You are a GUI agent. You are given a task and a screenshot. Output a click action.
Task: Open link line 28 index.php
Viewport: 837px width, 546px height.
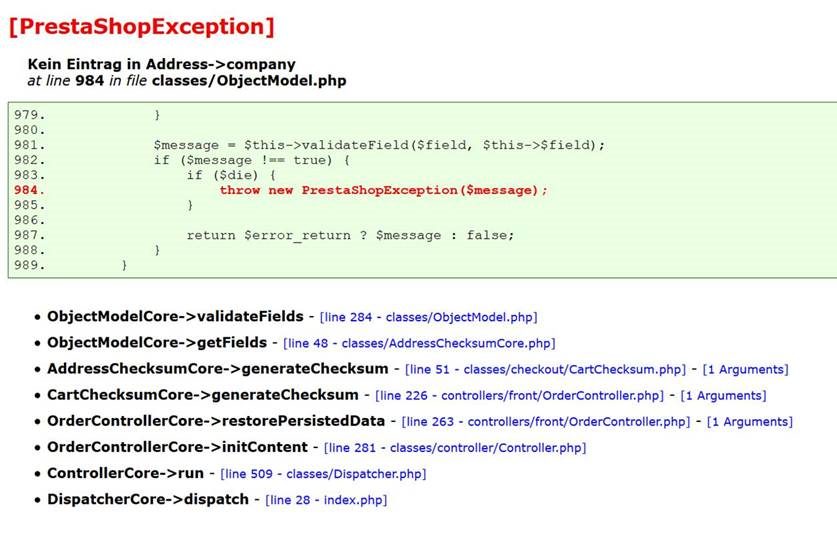pos(326,500)
